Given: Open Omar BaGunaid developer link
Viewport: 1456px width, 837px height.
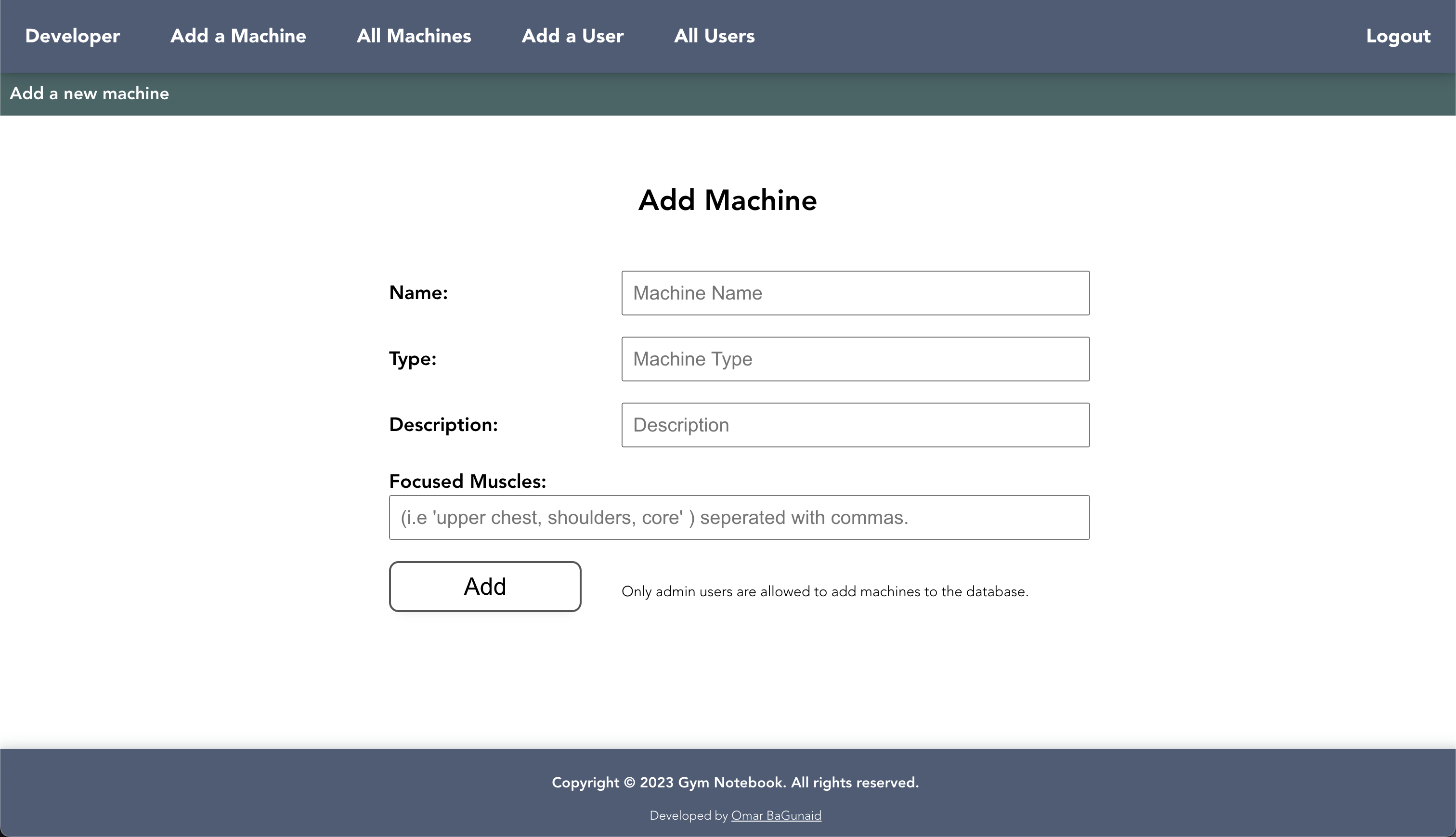Looking at the screenshot, I should (x=776, y=816).
